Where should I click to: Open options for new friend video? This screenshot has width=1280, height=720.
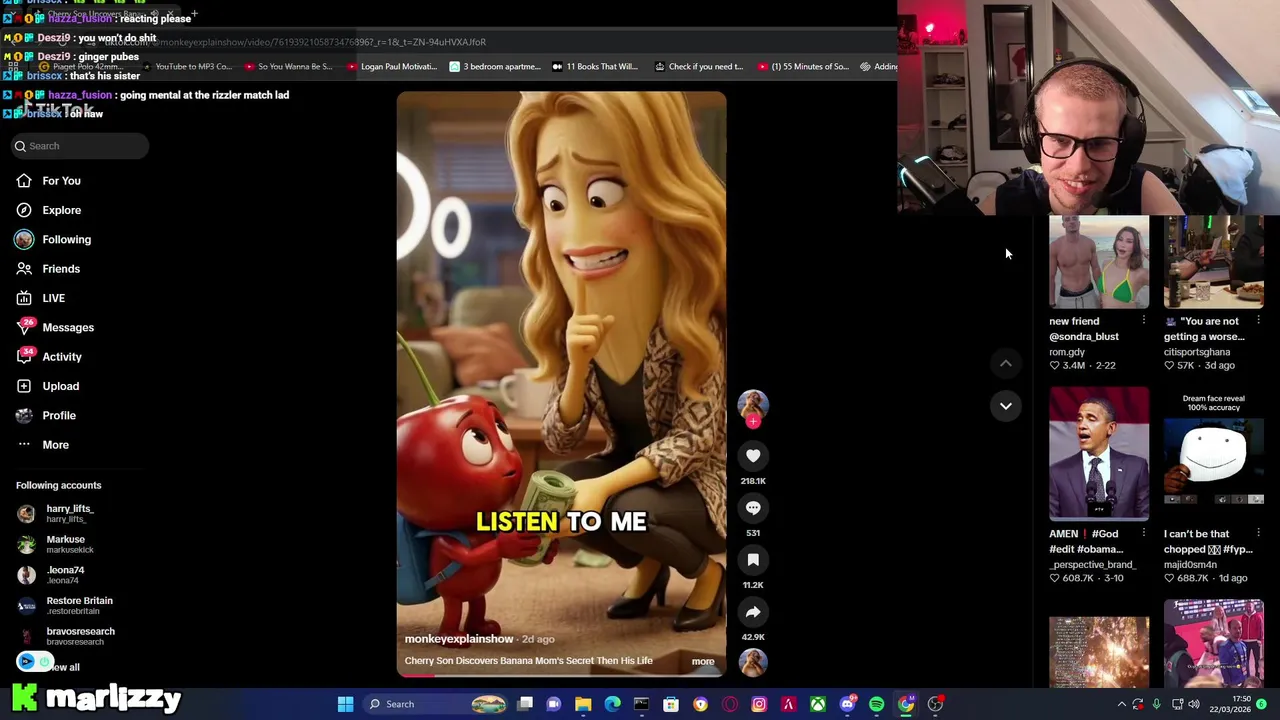[1143, 321]
